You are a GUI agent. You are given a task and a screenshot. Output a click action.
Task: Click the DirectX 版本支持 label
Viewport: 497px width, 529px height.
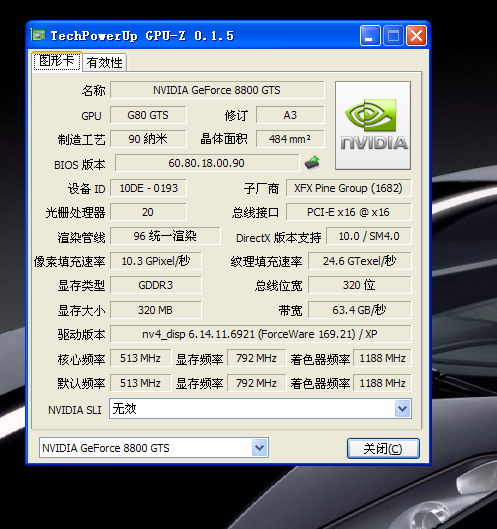pyautogui.click(x=279, y=238)
